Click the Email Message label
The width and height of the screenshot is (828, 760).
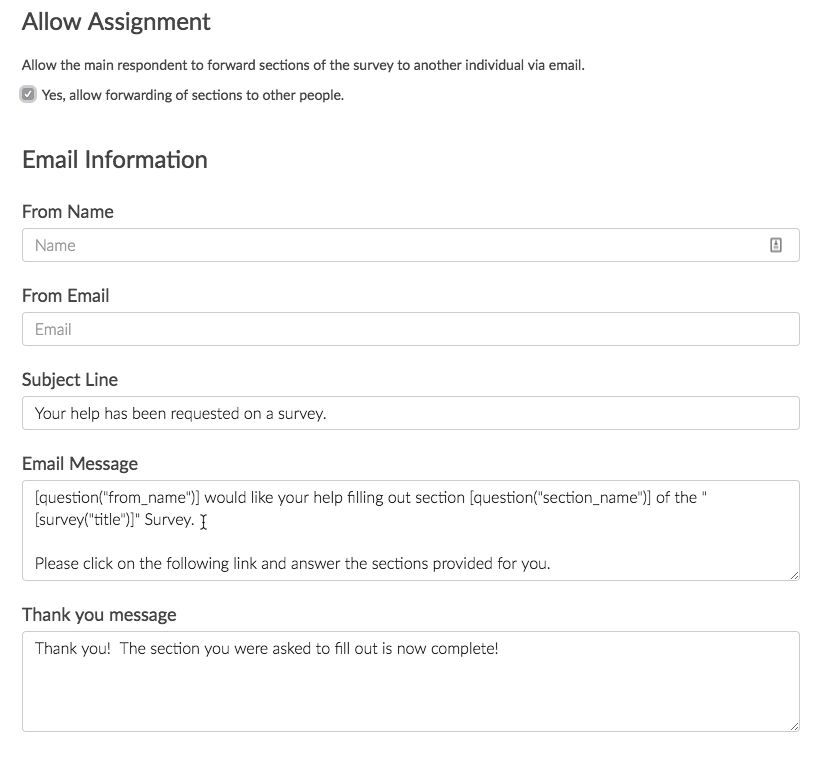coord(80,464)
